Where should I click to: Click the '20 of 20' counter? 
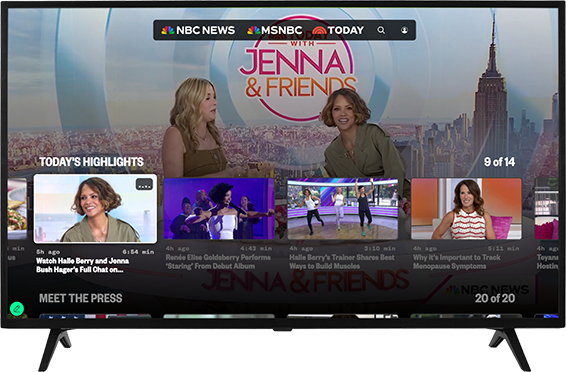pos(495,298)
